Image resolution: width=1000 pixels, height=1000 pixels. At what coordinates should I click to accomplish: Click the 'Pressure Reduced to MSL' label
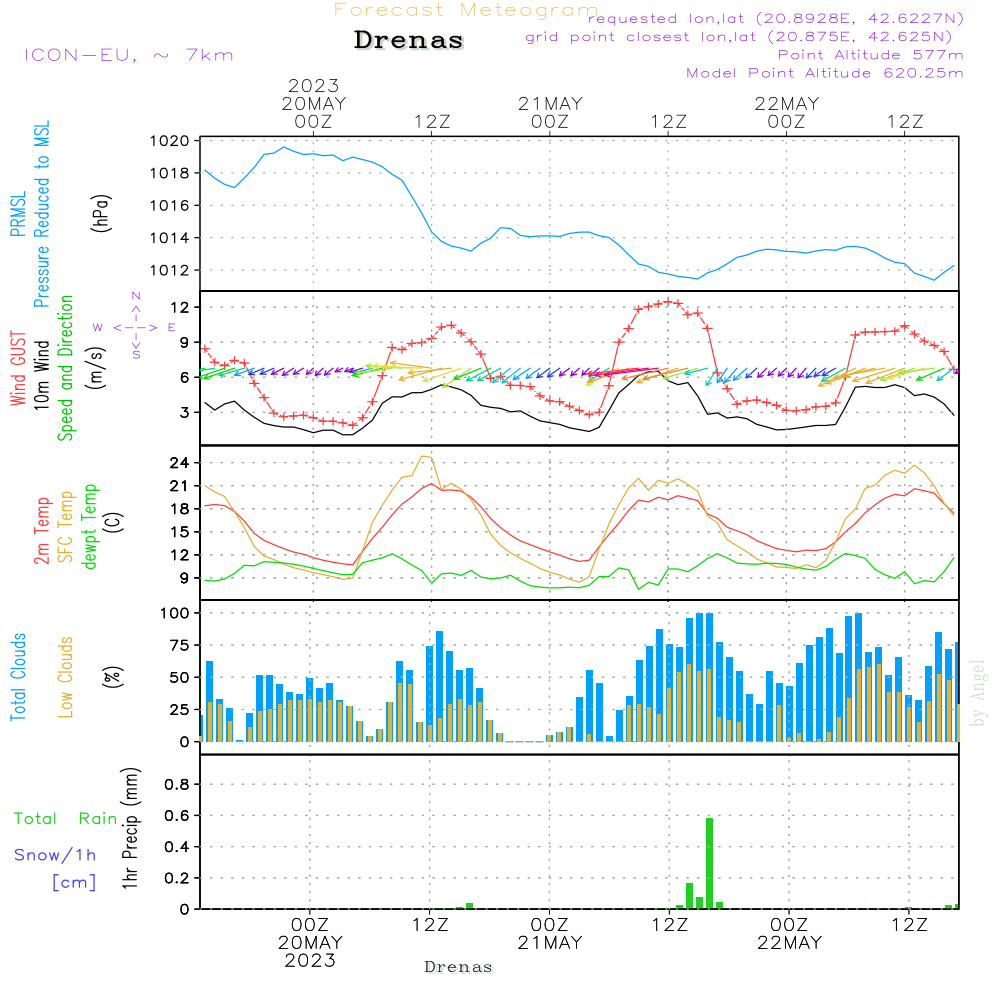tap(41, 214)
